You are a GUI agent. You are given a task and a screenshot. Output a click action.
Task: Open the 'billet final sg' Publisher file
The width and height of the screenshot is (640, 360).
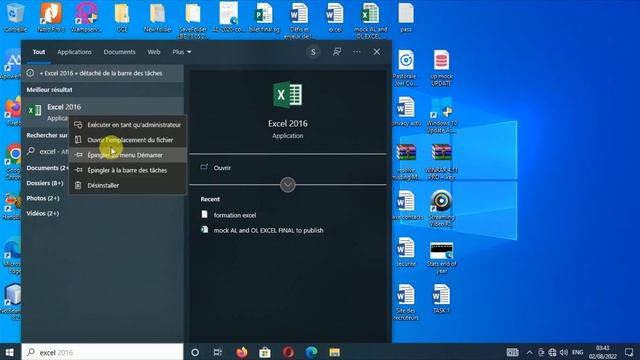(264, 17)
